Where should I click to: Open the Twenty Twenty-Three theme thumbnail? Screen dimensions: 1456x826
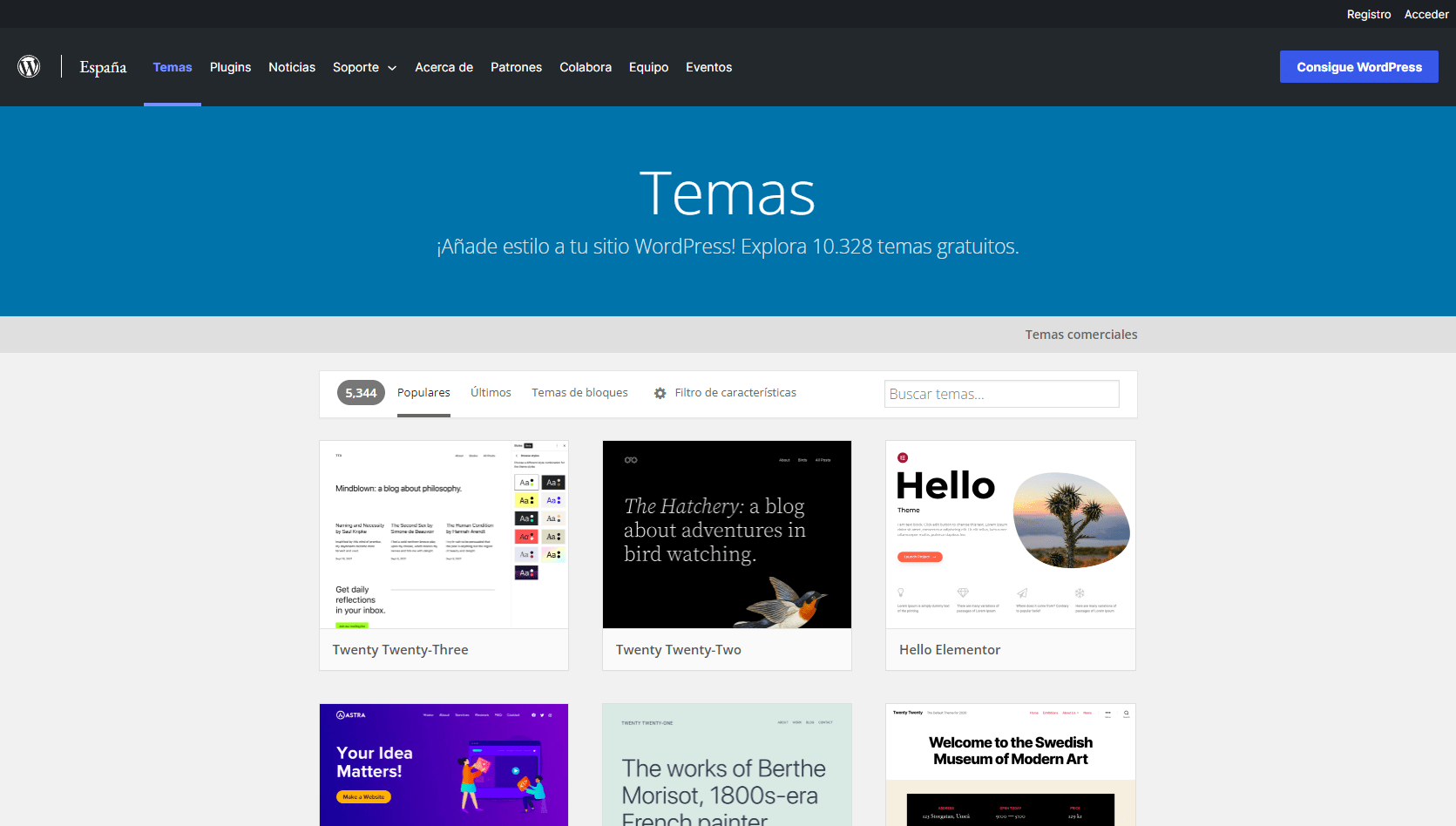click(444, 534)
